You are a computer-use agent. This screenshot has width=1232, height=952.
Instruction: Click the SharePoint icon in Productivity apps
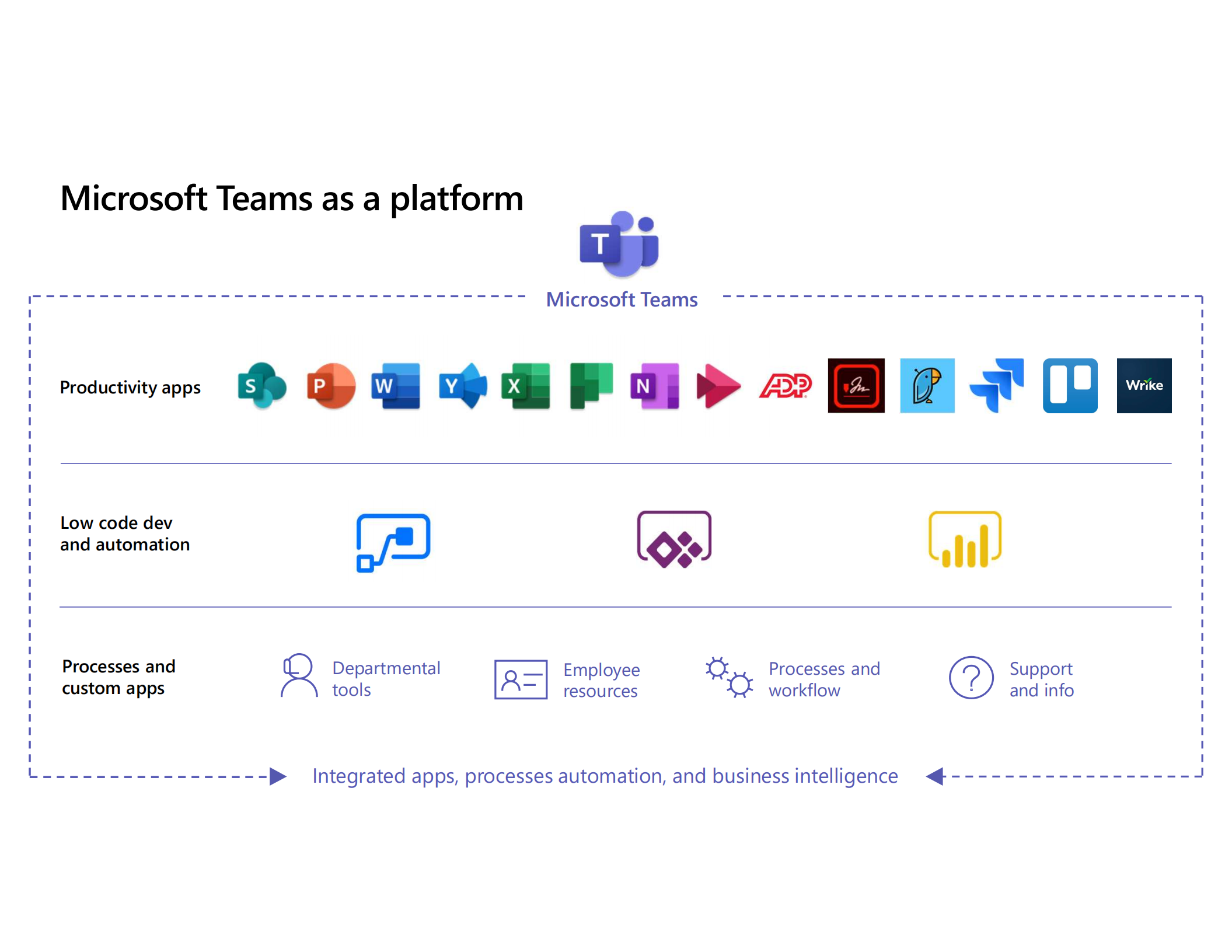pos(261,386)
